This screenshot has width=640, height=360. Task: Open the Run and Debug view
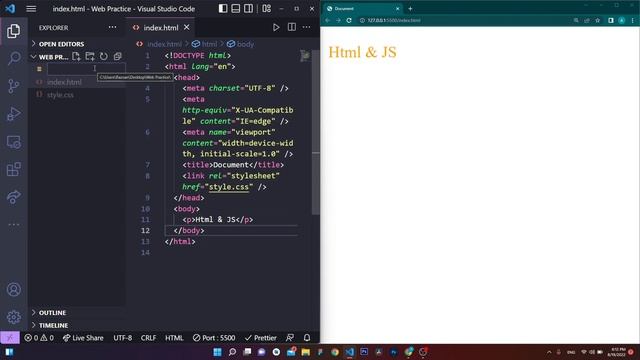pos(13,114)
